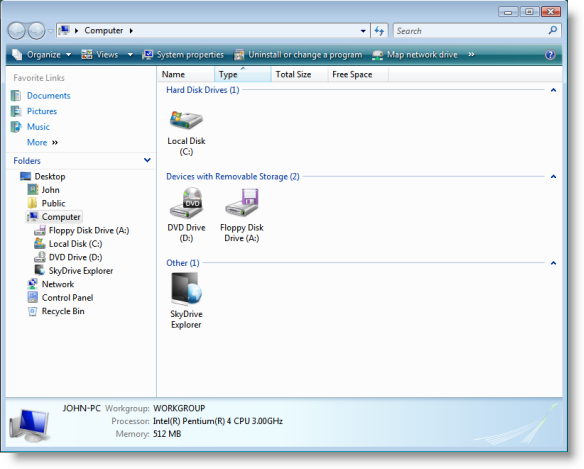Open the Music favorite link
The width and height of the screenshot is (584, 469).
38,127
